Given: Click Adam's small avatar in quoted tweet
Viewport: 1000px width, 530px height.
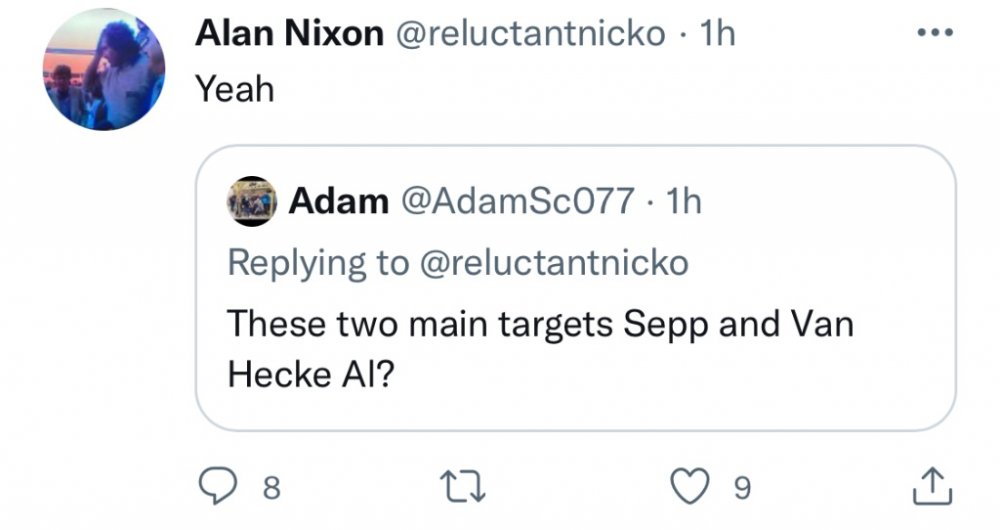Looking at the screenshot, I should pyautogui.click(x=253, y=201).
